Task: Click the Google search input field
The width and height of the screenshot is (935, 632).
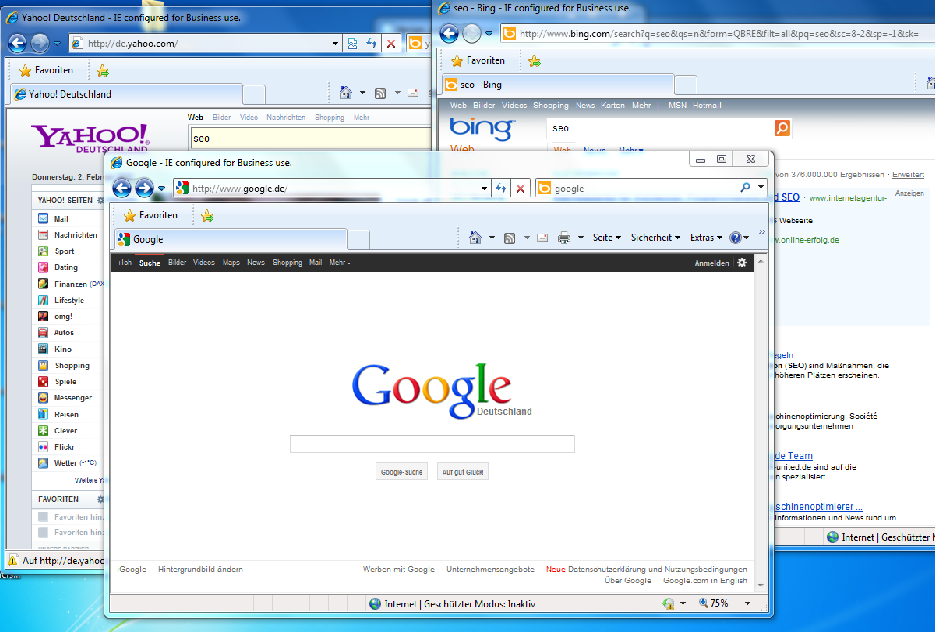Action: tap(432, 444)
